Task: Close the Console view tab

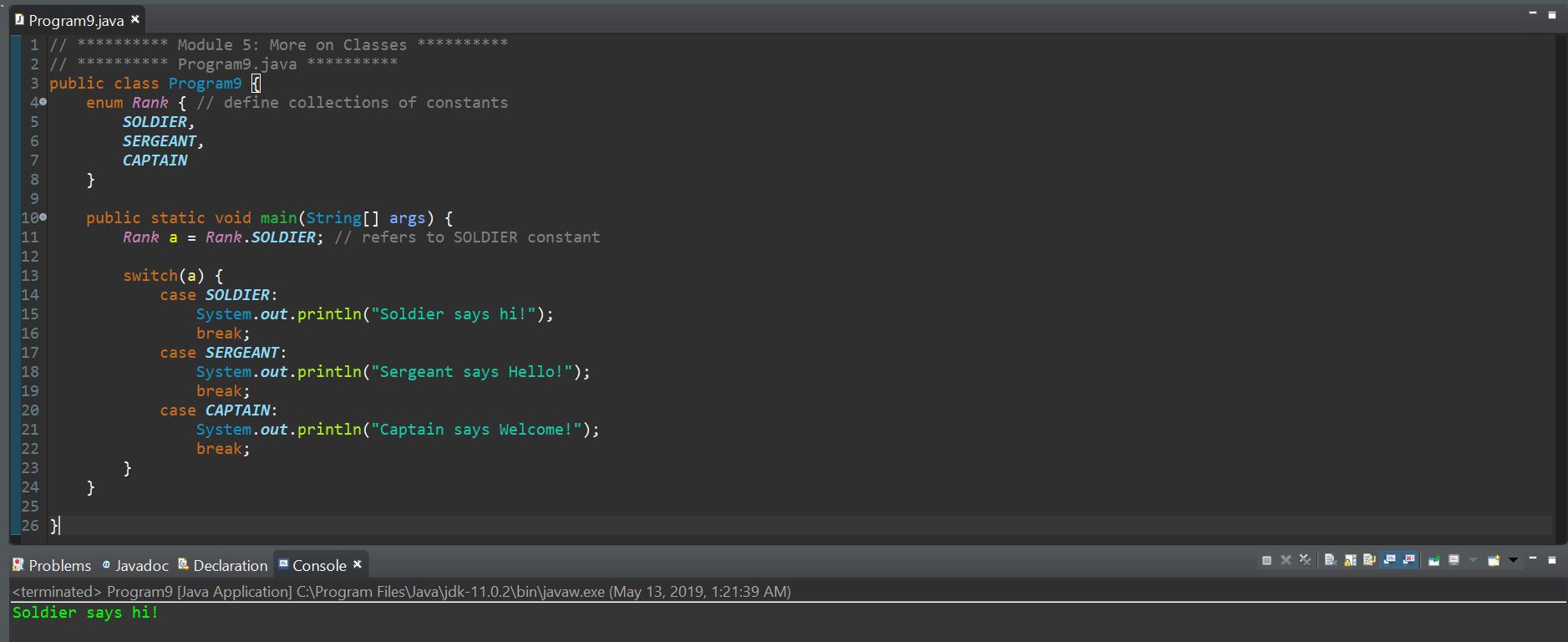Action: (358, 564)
